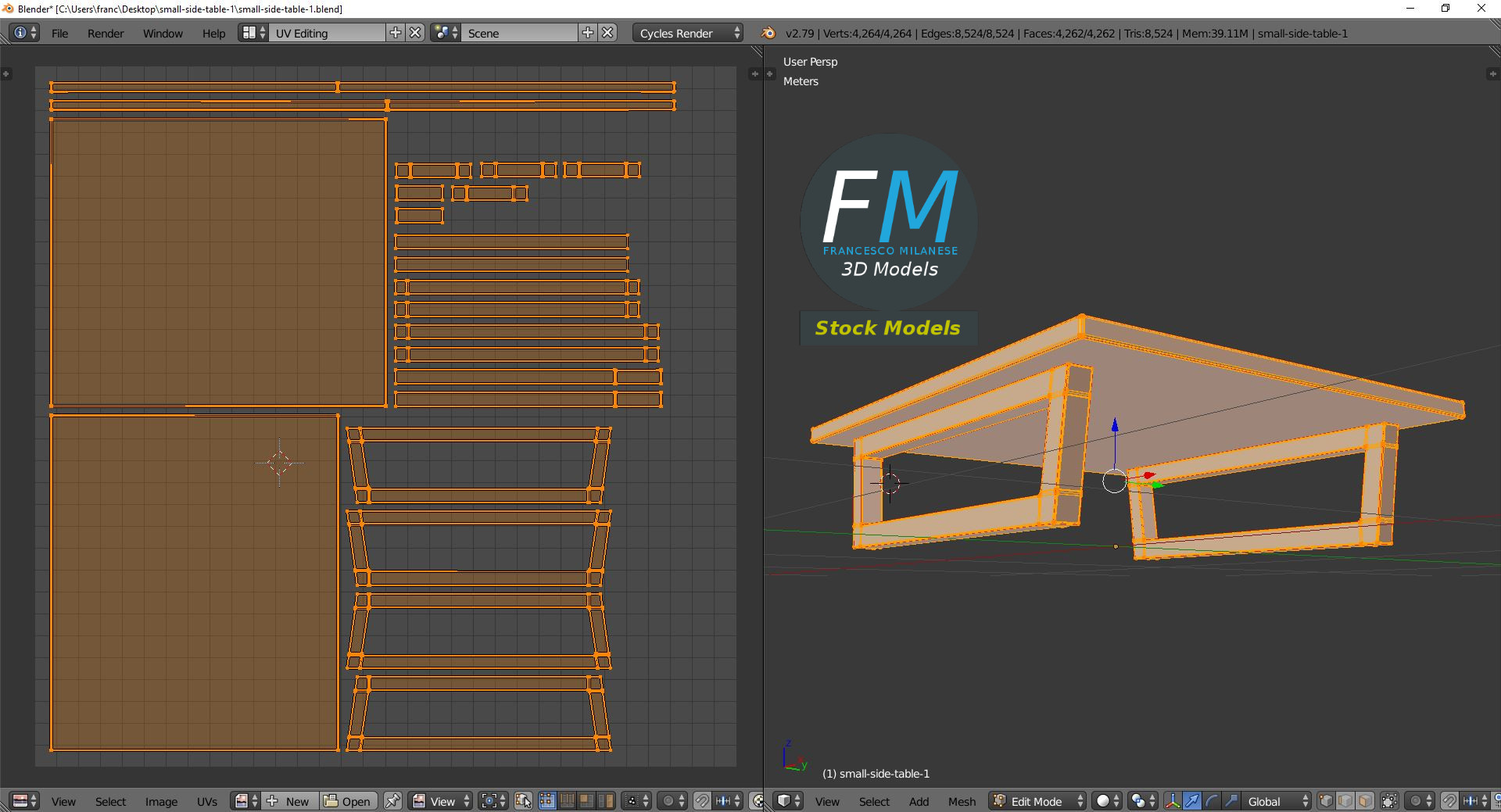This screenshot has height=812, width=1501.
Task: Add a new screen layout
Action: (x=396, y=33)
